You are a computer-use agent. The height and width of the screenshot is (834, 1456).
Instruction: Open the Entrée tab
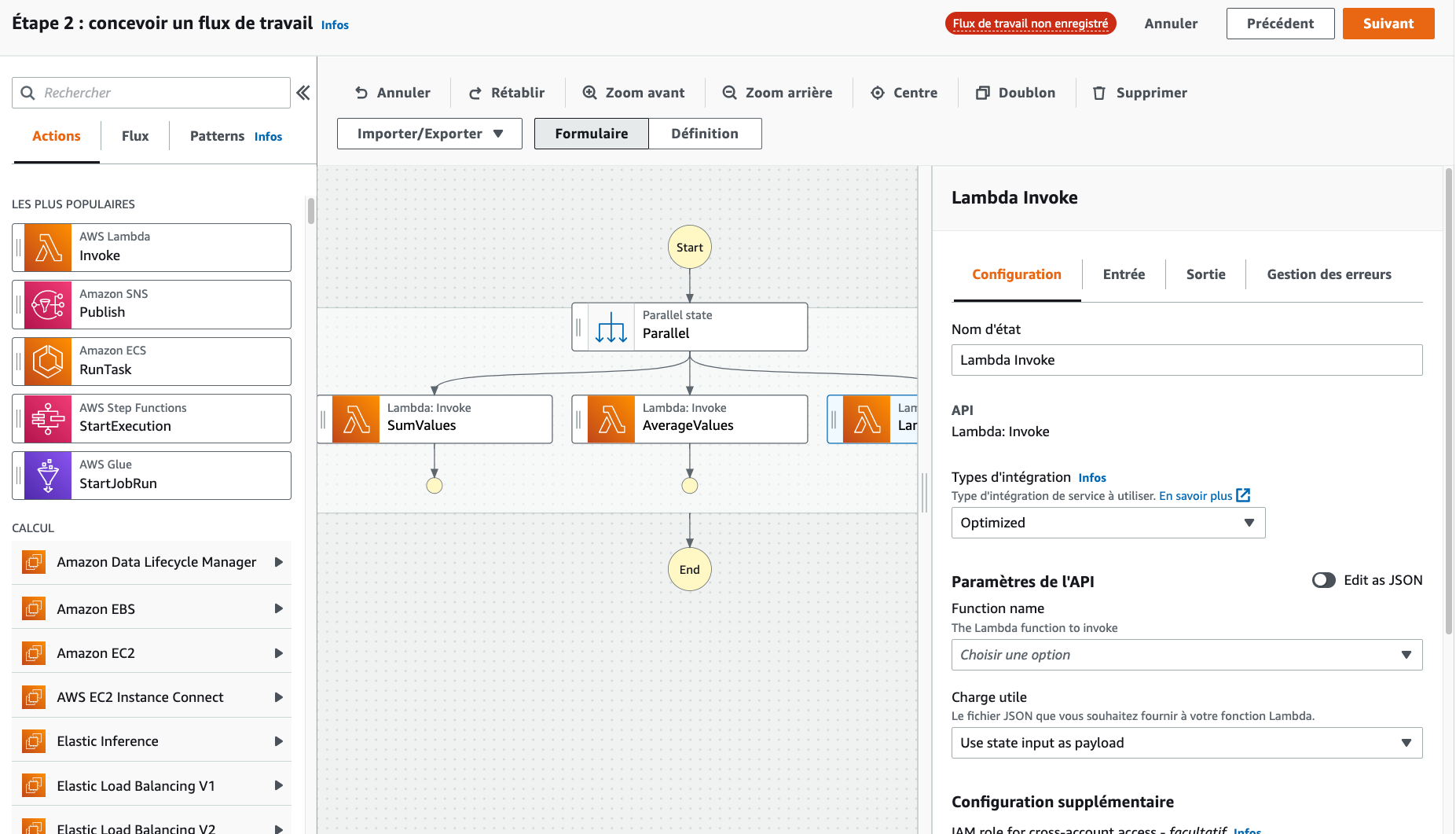(1124, 274)
